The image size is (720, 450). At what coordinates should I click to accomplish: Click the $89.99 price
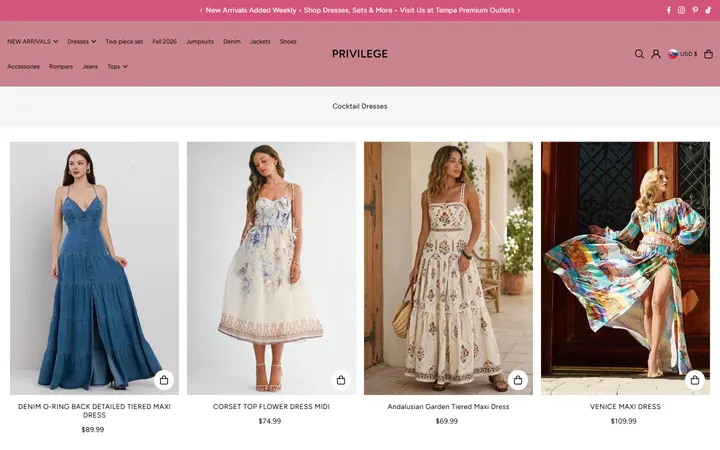pos(93,430)
